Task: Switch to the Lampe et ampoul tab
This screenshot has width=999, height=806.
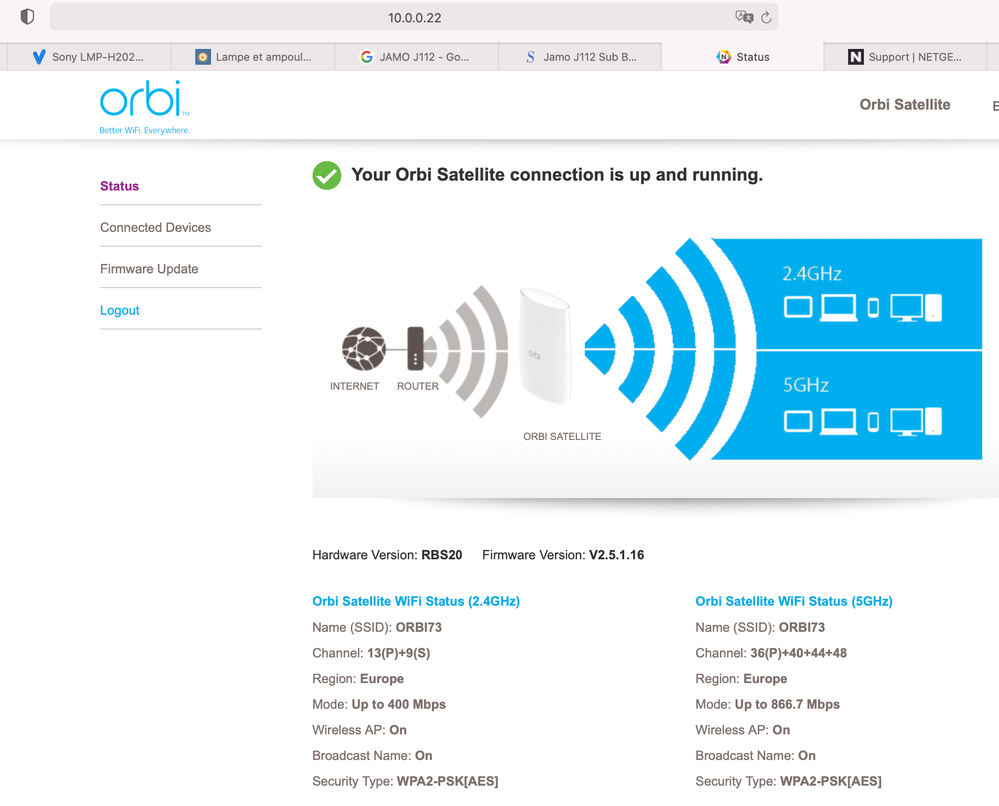Action: coord(253,57)
